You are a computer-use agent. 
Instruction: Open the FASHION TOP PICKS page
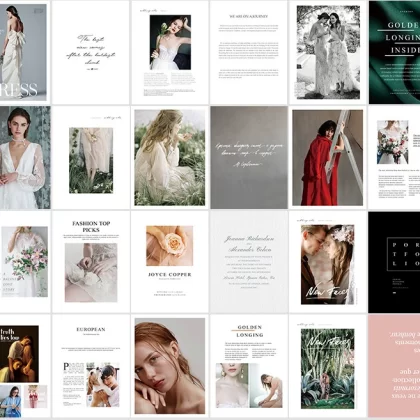pyautogui.click(x=91, y=262)
